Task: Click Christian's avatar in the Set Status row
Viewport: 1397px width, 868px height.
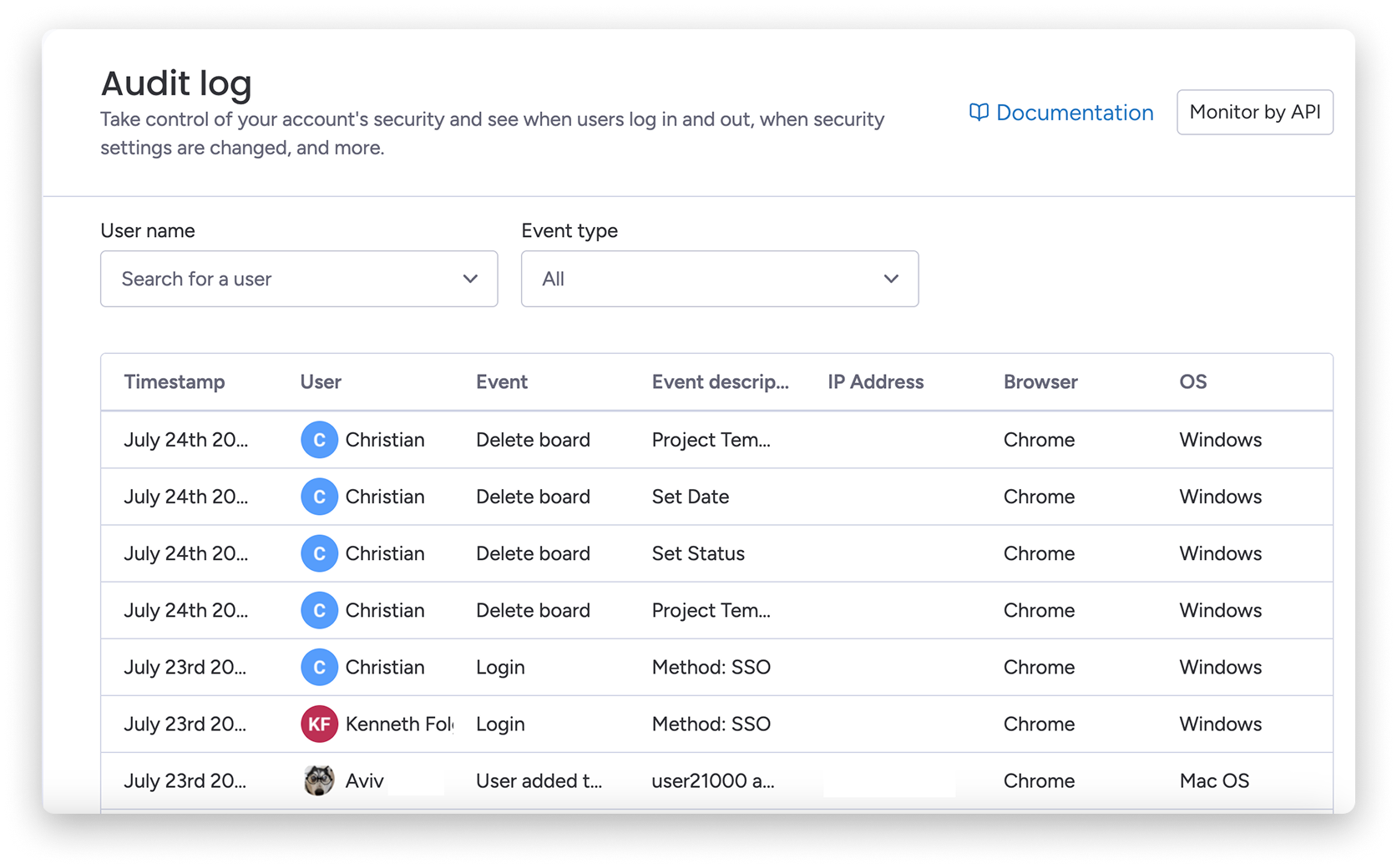Action: click(x=319, y=553)
